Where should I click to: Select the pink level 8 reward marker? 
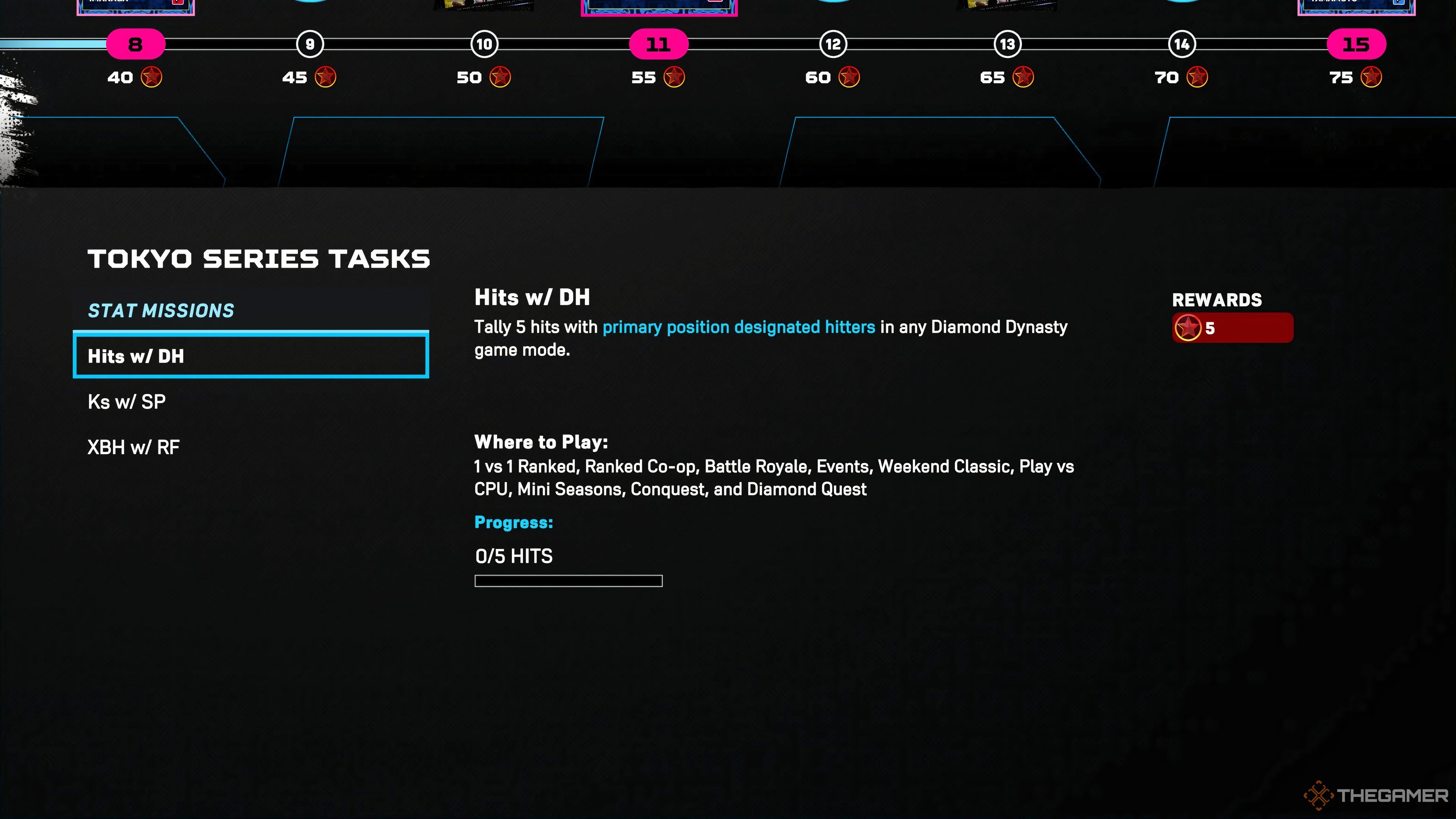136,44
